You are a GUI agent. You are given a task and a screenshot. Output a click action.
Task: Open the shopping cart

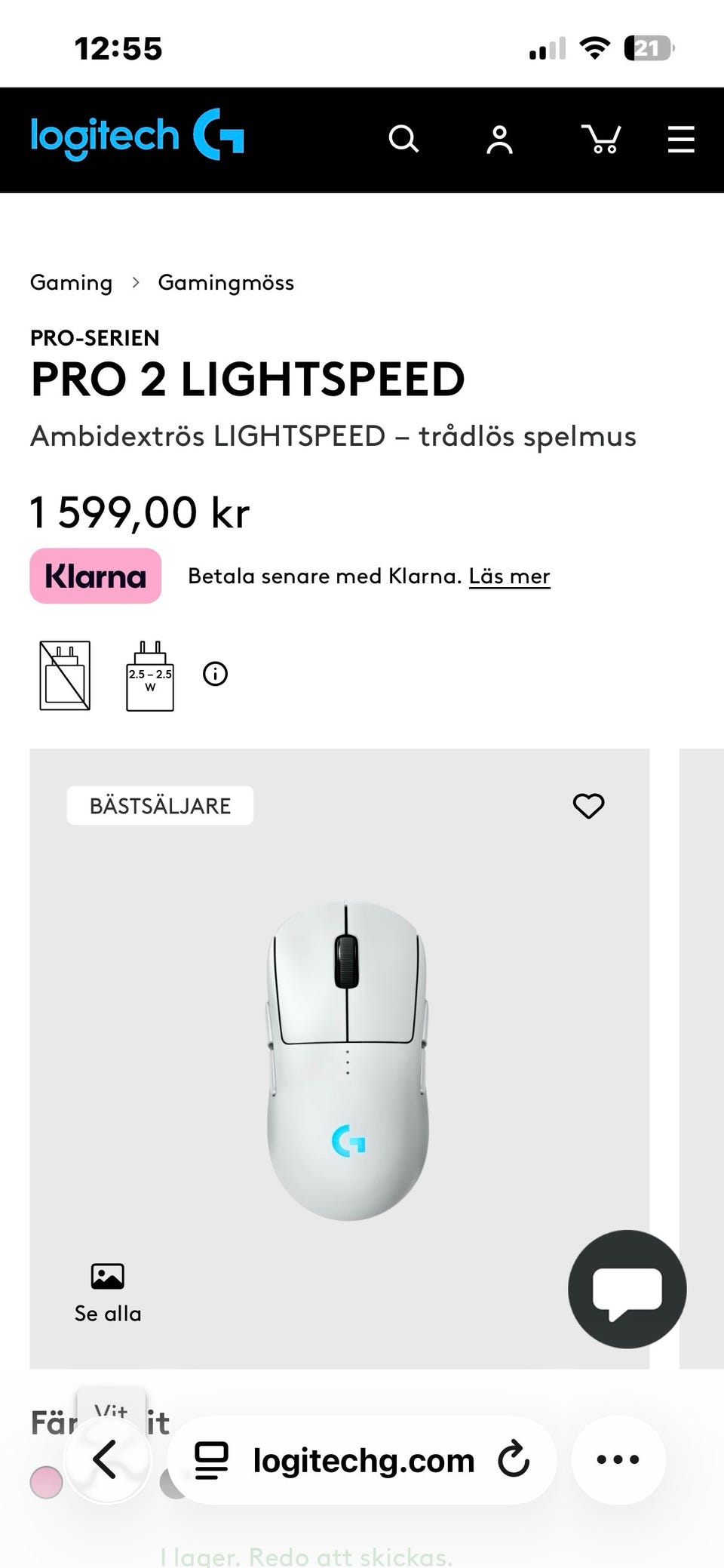tap(601, 140)
